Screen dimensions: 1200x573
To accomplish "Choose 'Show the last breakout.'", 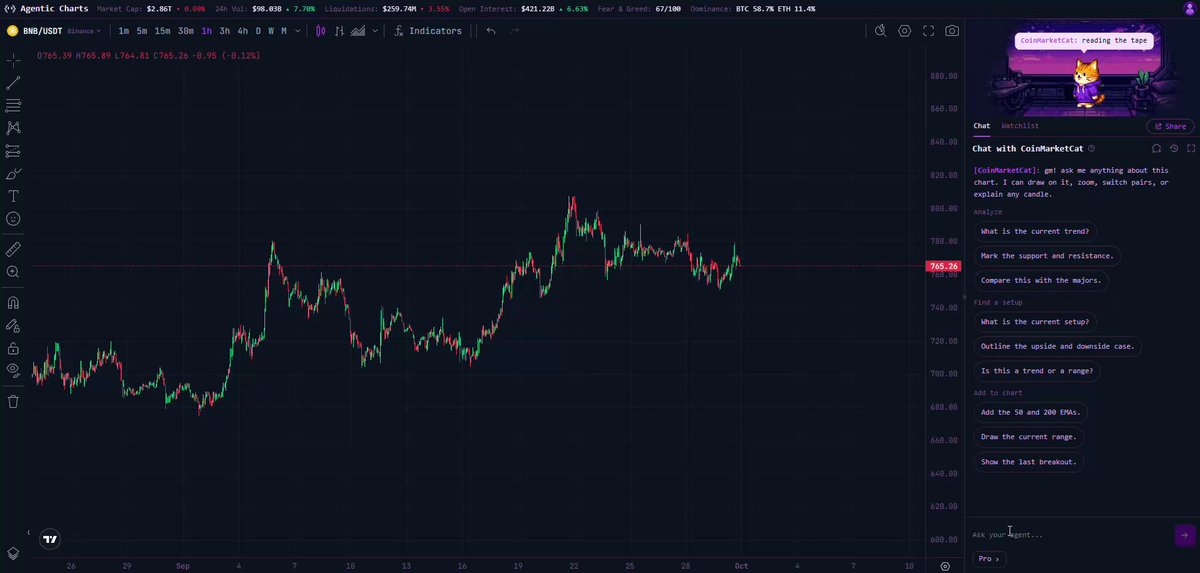I will tap(1029, 462).
